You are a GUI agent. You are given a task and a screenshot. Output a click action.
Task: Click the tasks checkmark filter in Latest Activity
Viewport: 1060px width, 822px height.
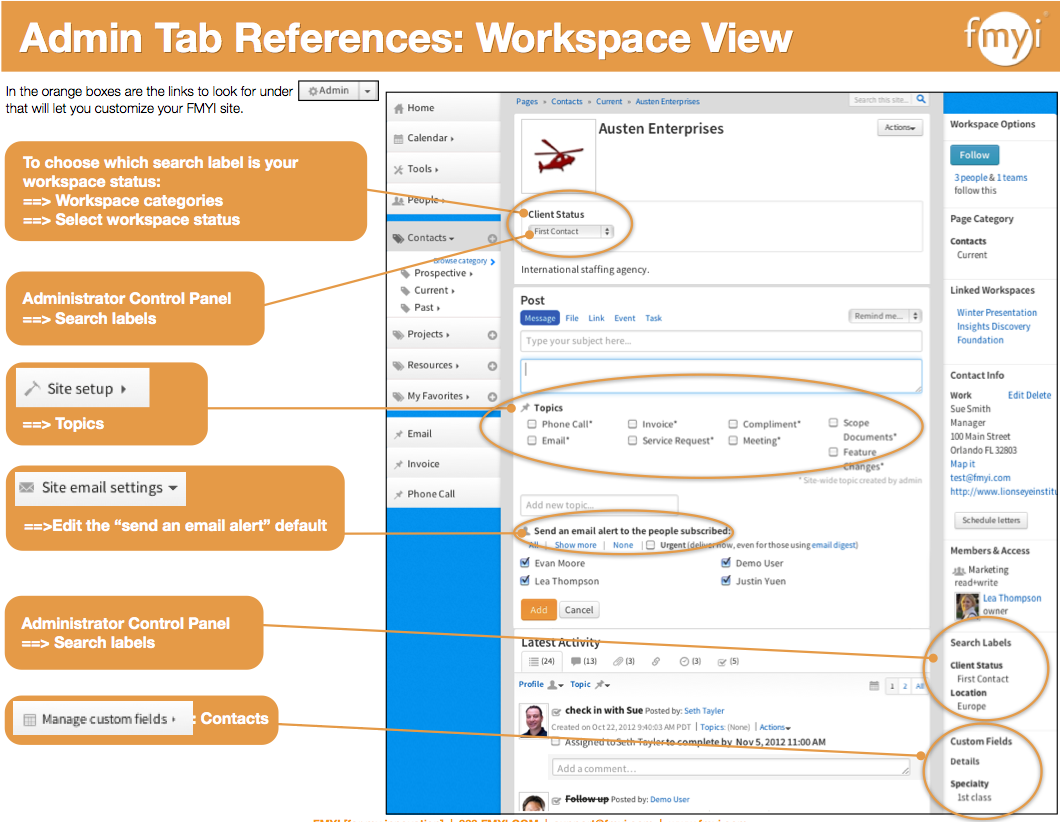click(722, 661)
